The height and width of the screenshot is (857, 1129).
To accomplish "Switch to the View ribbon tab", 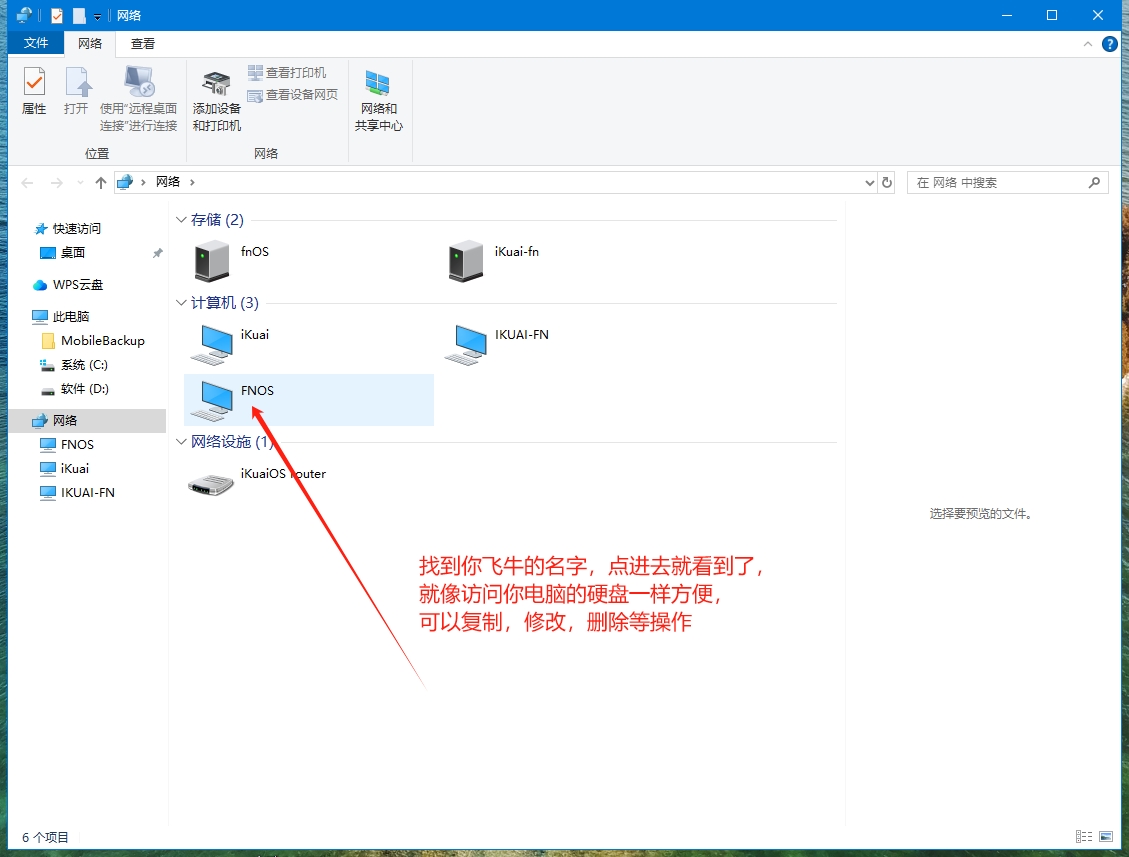I will click(x=143, y=43).
